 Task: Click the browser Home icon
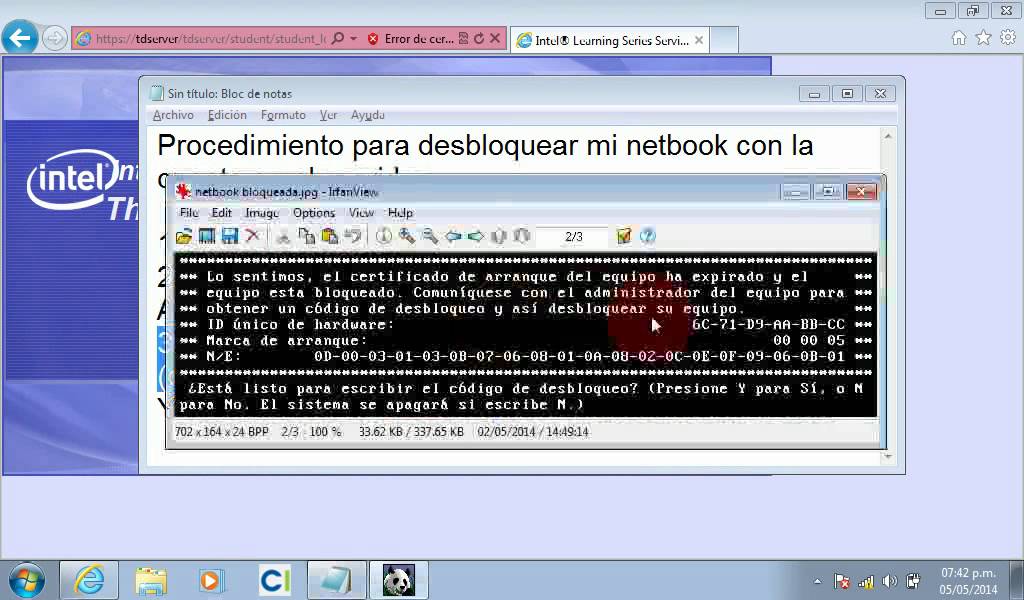point(959,38)
